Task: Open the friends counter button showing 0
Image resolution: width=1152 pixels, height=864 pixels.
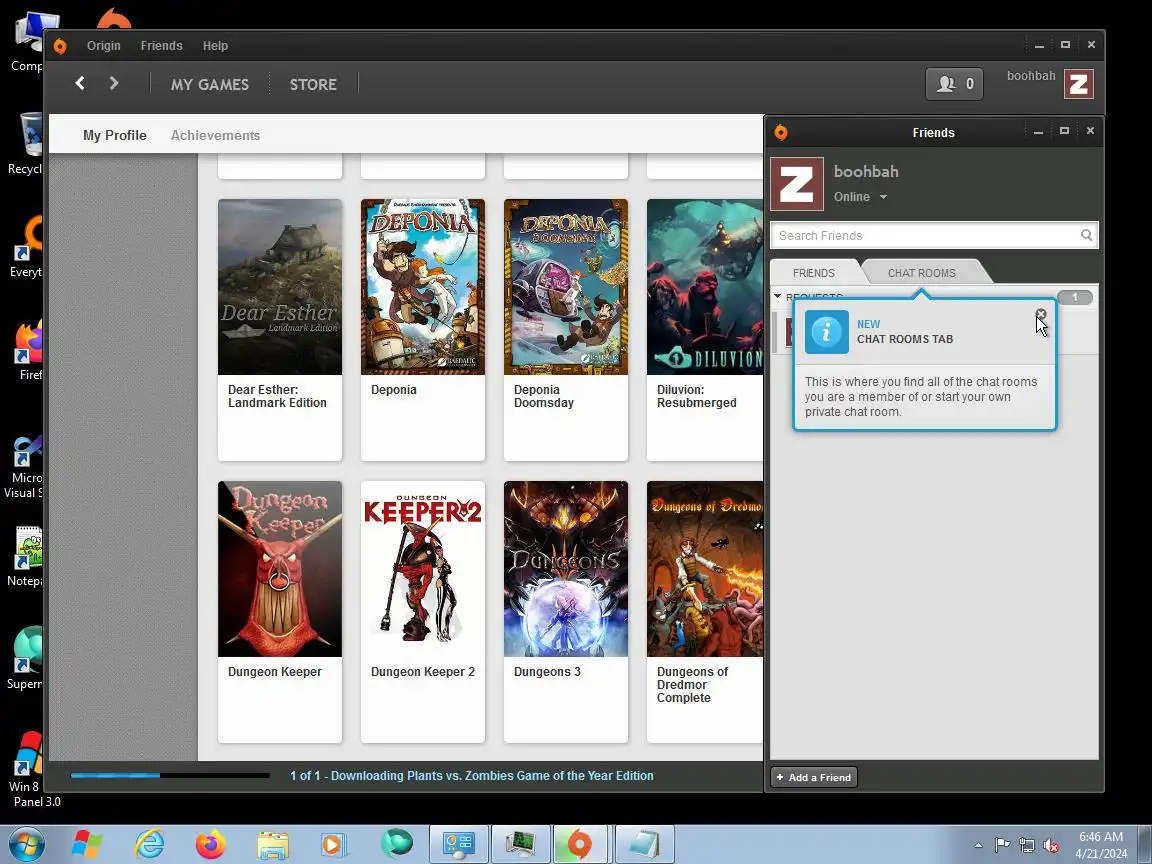Action: point(954,84)
